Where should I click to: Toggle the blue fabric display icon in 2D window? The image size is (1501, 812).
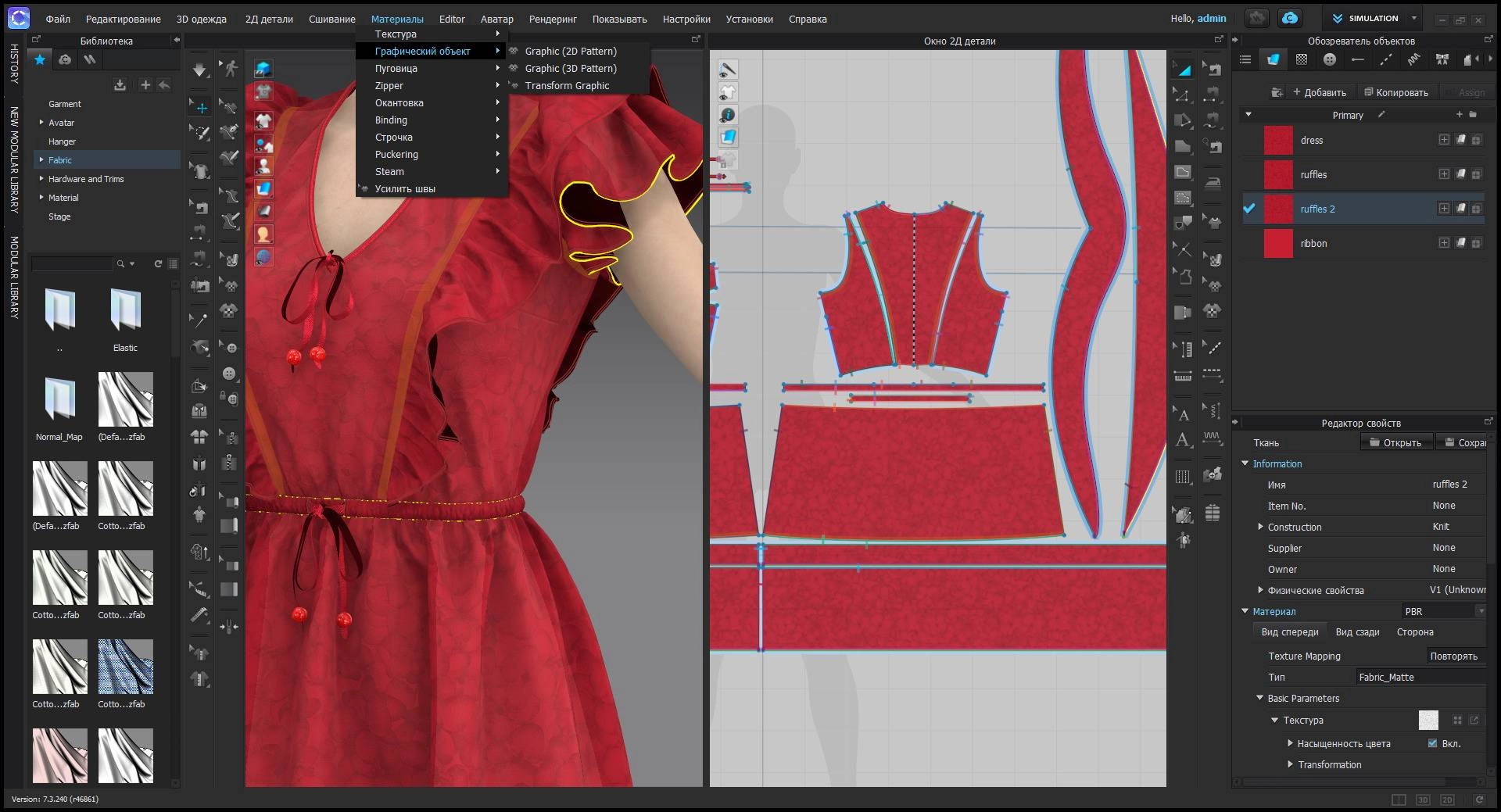click(x=728, y=138)
